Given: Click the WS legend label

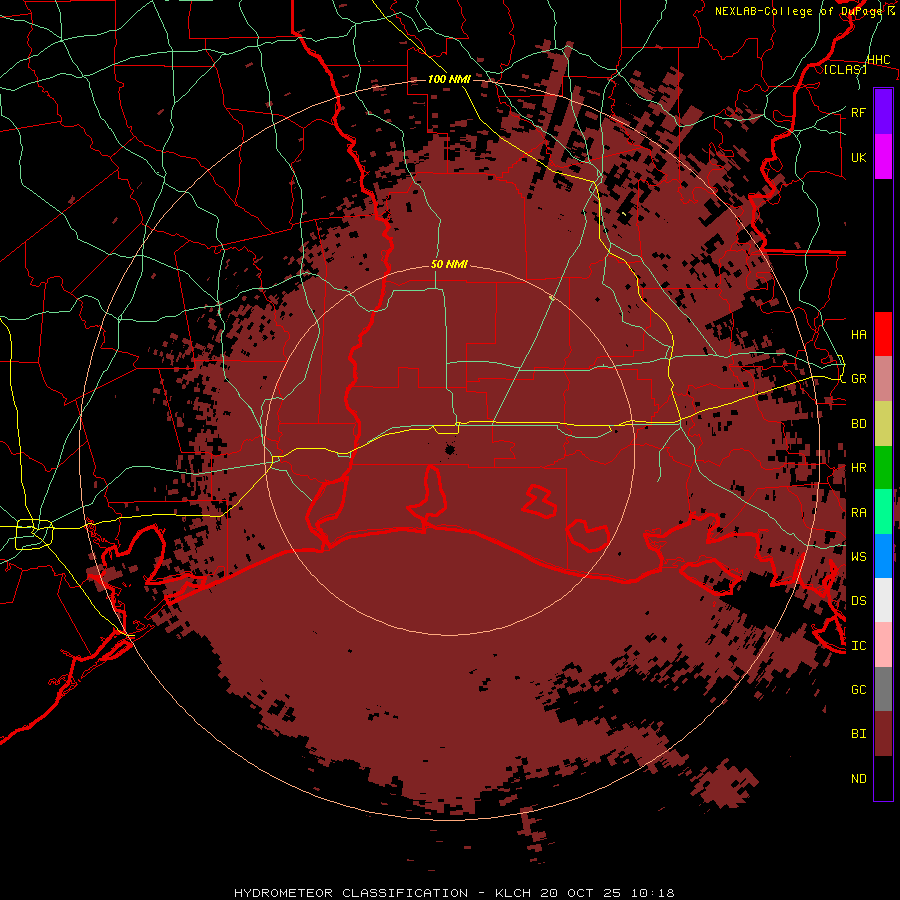Looking at the screenshot, I should [x=858, y=556].
